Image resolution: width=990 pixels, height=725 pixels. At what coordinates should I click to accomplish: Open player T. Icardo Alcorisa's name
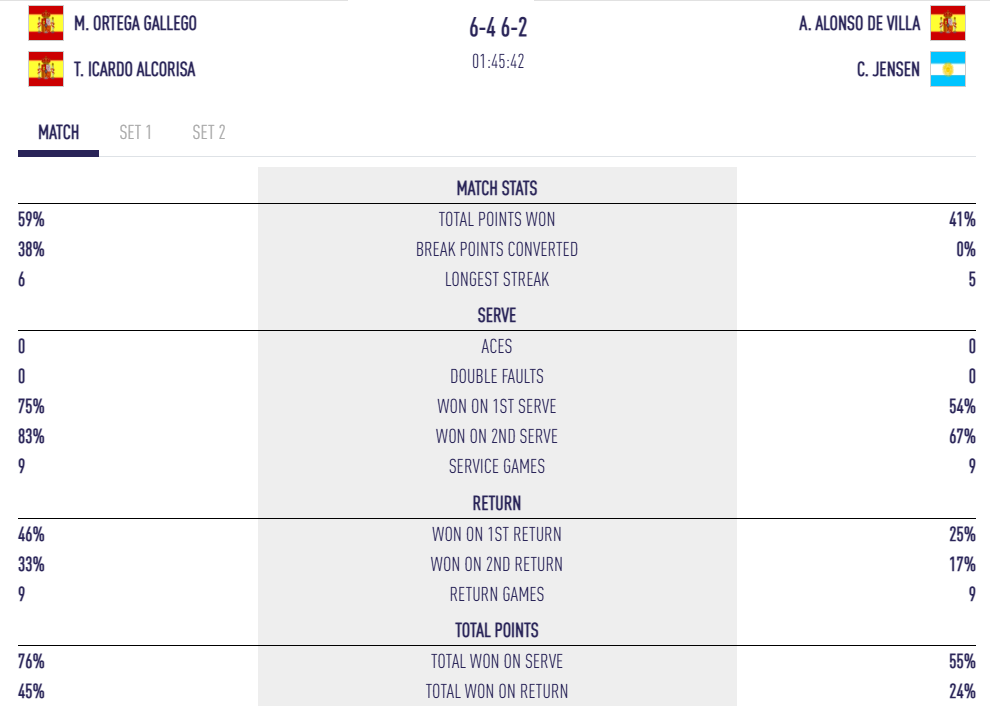click(135, 69)
